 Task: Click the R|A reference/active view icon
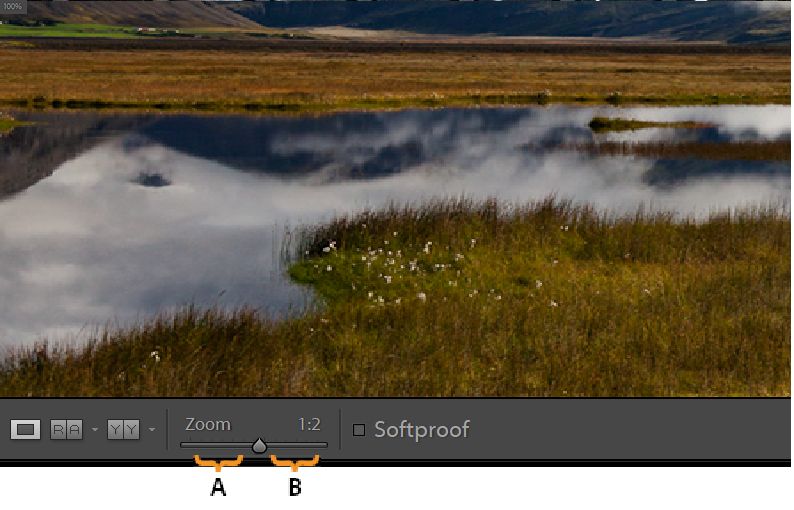pyautogui.click(x=66, y=430)
